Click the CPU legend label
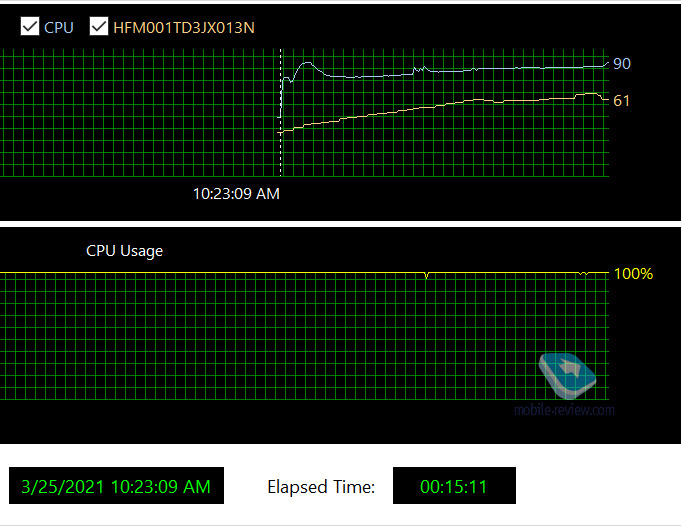This screenshot has height=526, width=681. coord(59,27)
